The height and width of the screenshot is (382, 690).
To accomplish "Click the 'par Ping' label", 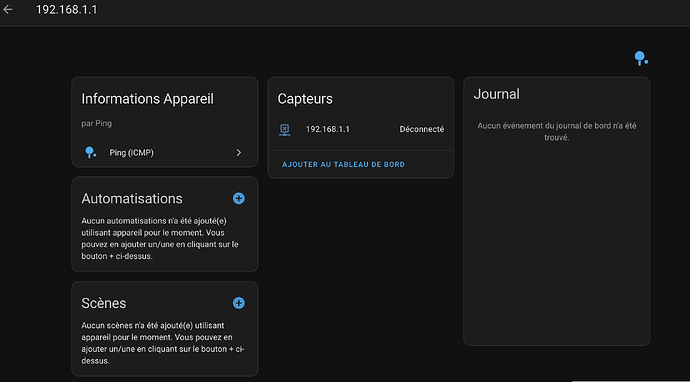I will [96, 124].
